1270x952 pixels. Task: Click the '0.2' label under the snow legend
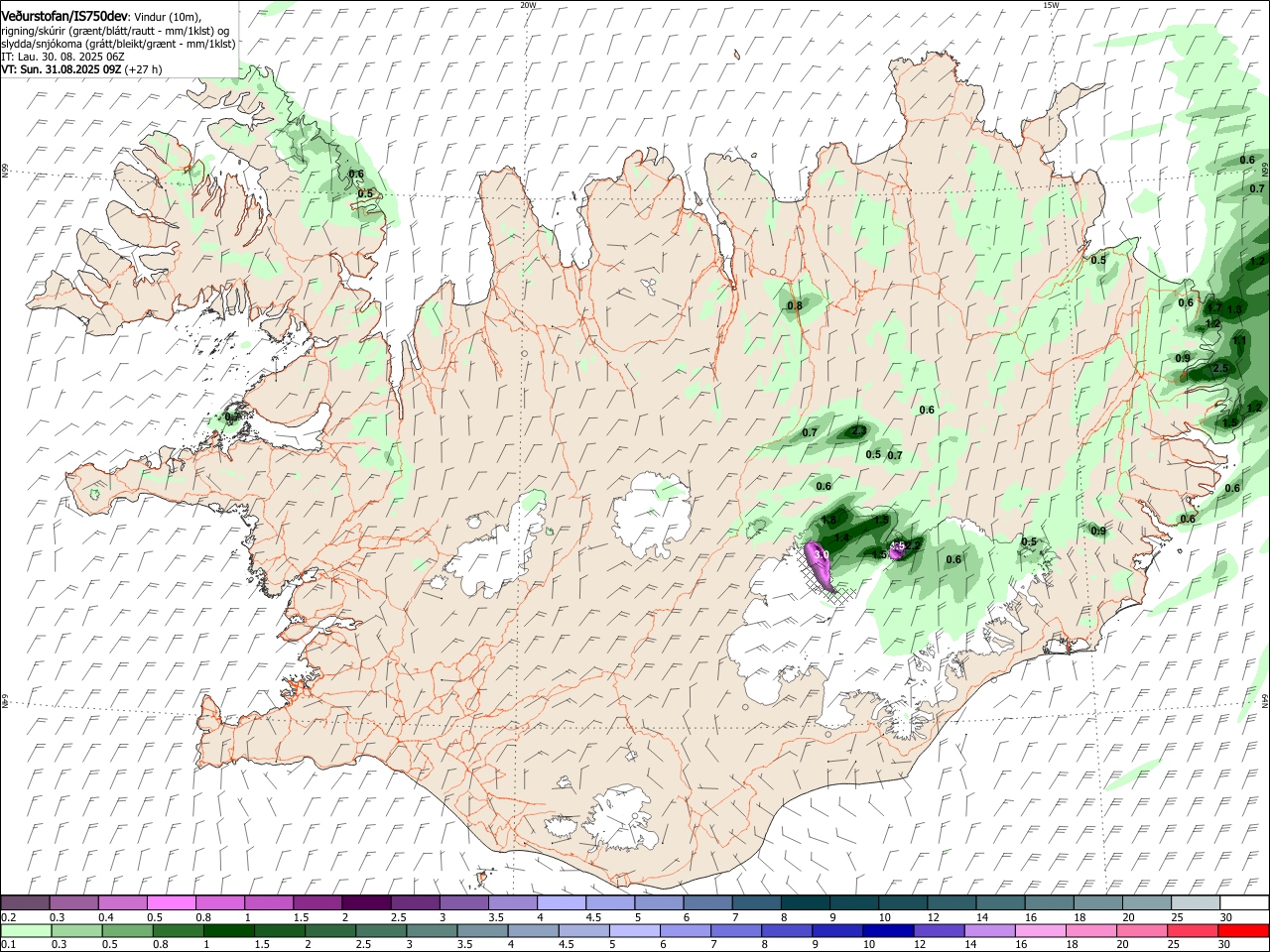8,917
